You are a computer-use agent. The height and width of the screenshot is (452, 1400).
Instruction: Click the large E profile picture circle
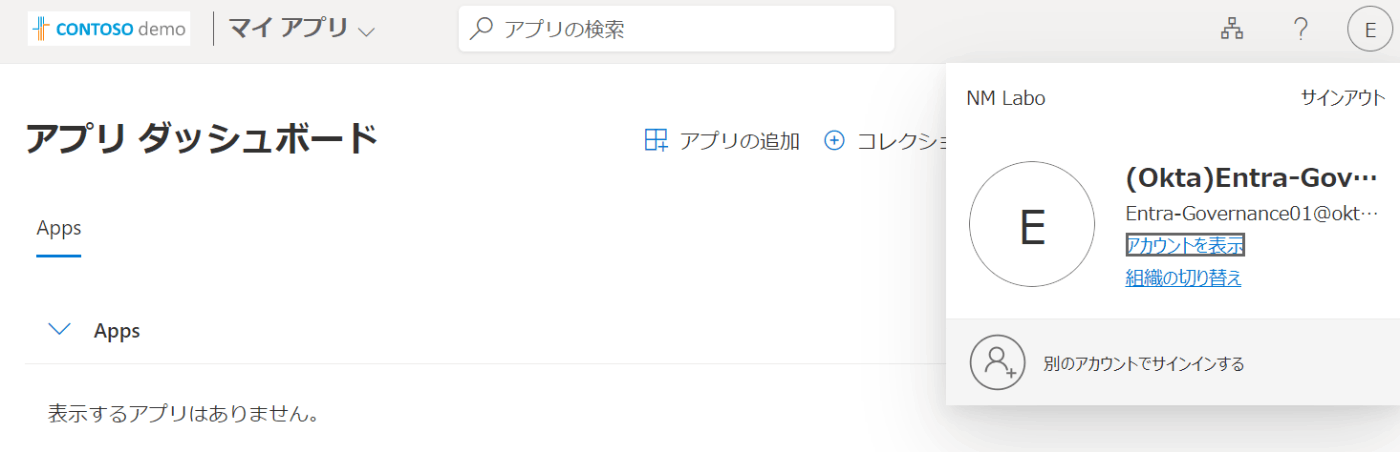click(1032, 225)
